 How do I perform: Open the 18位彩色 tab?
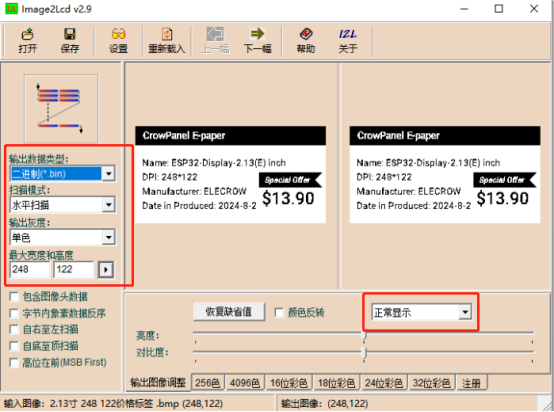[336, 383]
